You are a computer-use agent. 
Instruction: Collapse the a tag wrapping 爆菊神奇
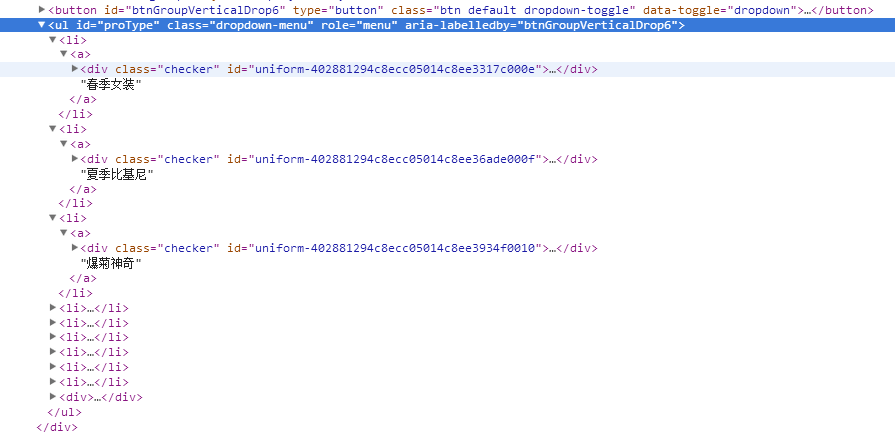pos(64,232)
